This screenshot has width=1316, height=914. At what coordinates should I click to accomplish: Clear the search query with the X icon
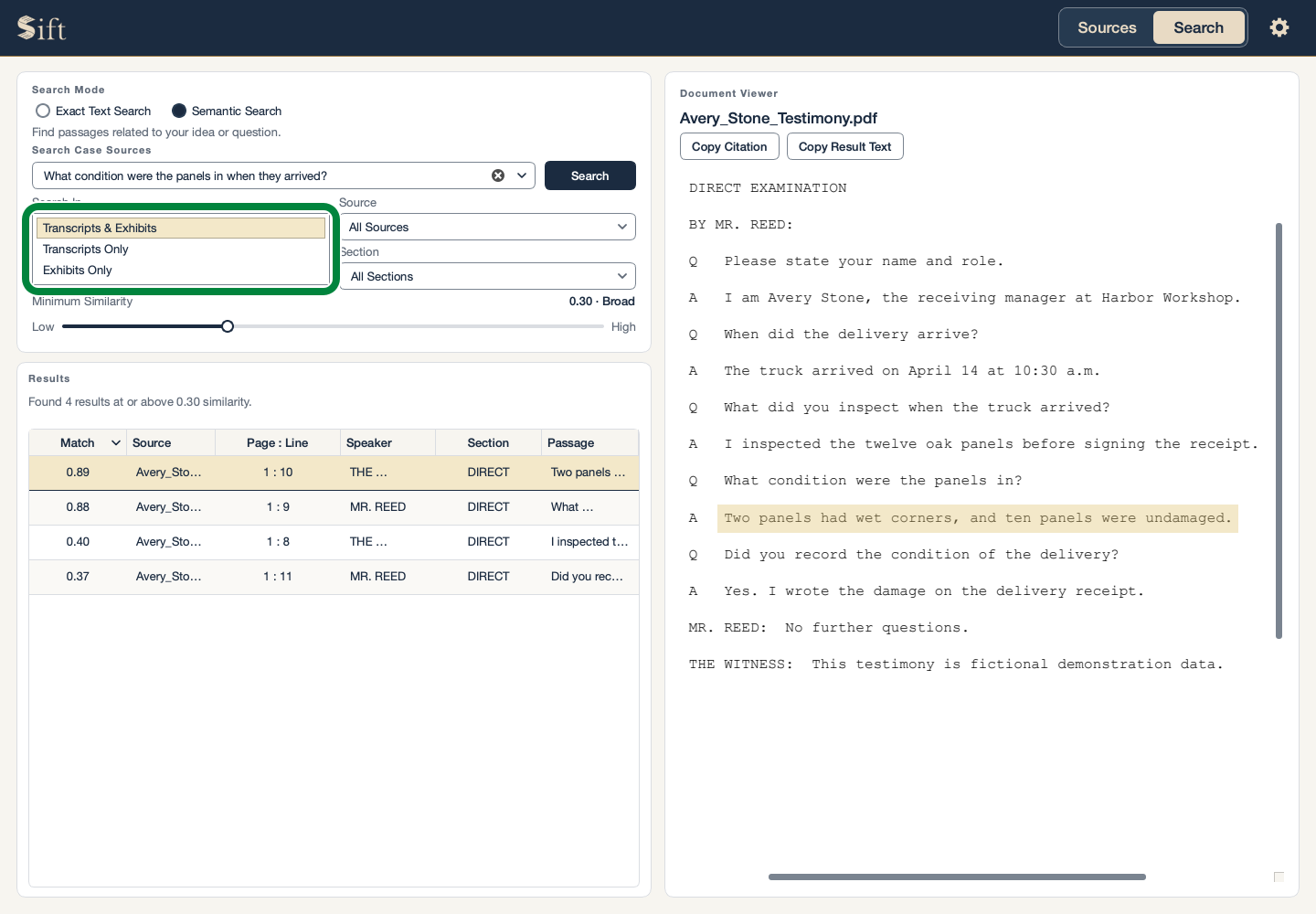tap(498, 175)
